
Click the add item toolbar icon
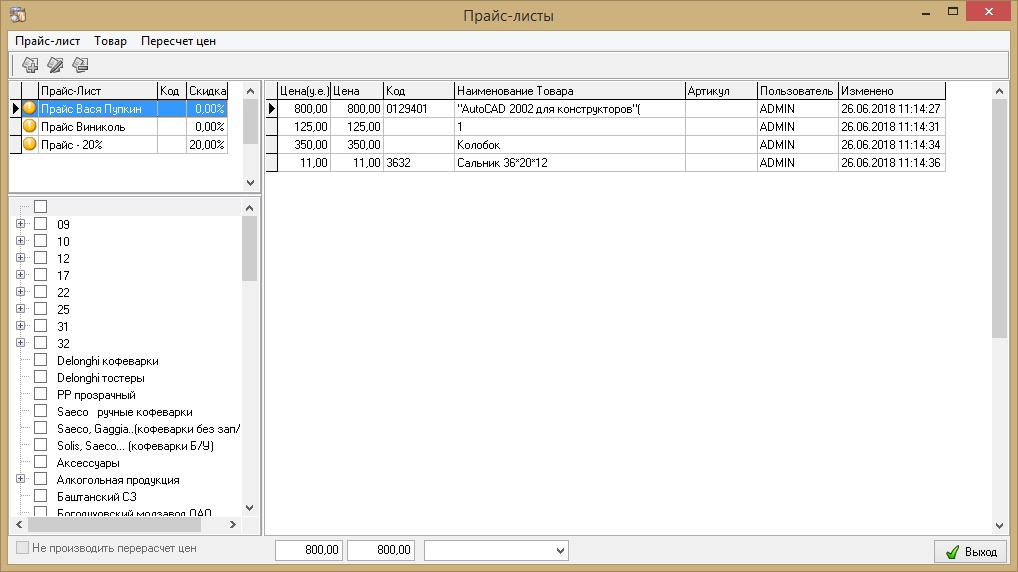[x=30, y=66]
